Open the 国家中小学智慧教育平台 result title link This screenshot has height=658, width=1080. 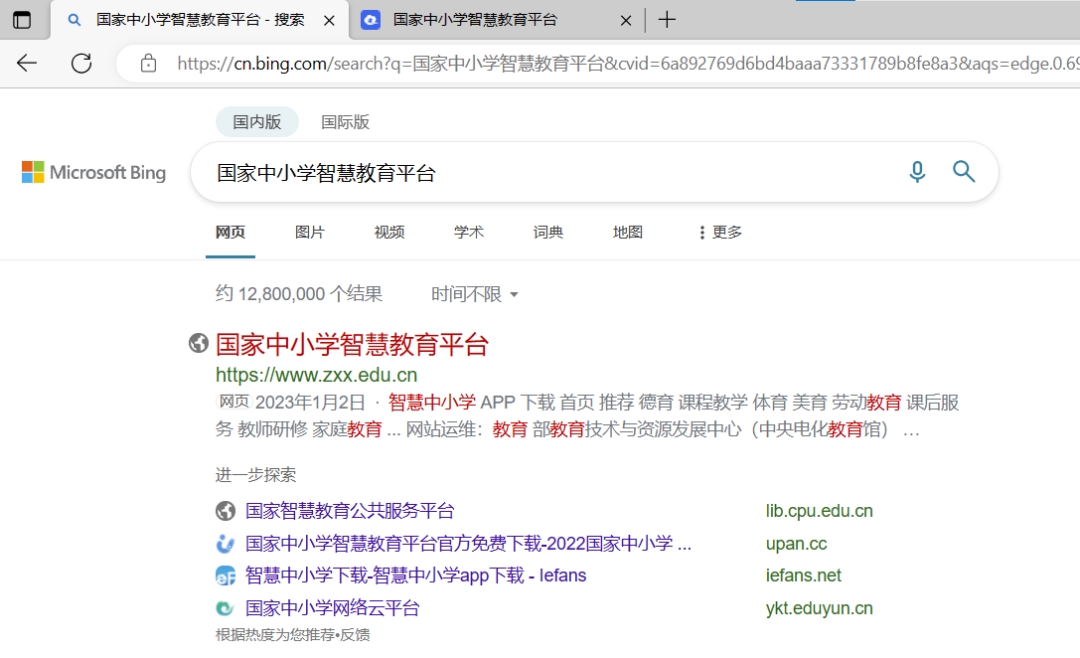(x=352, y=345)
